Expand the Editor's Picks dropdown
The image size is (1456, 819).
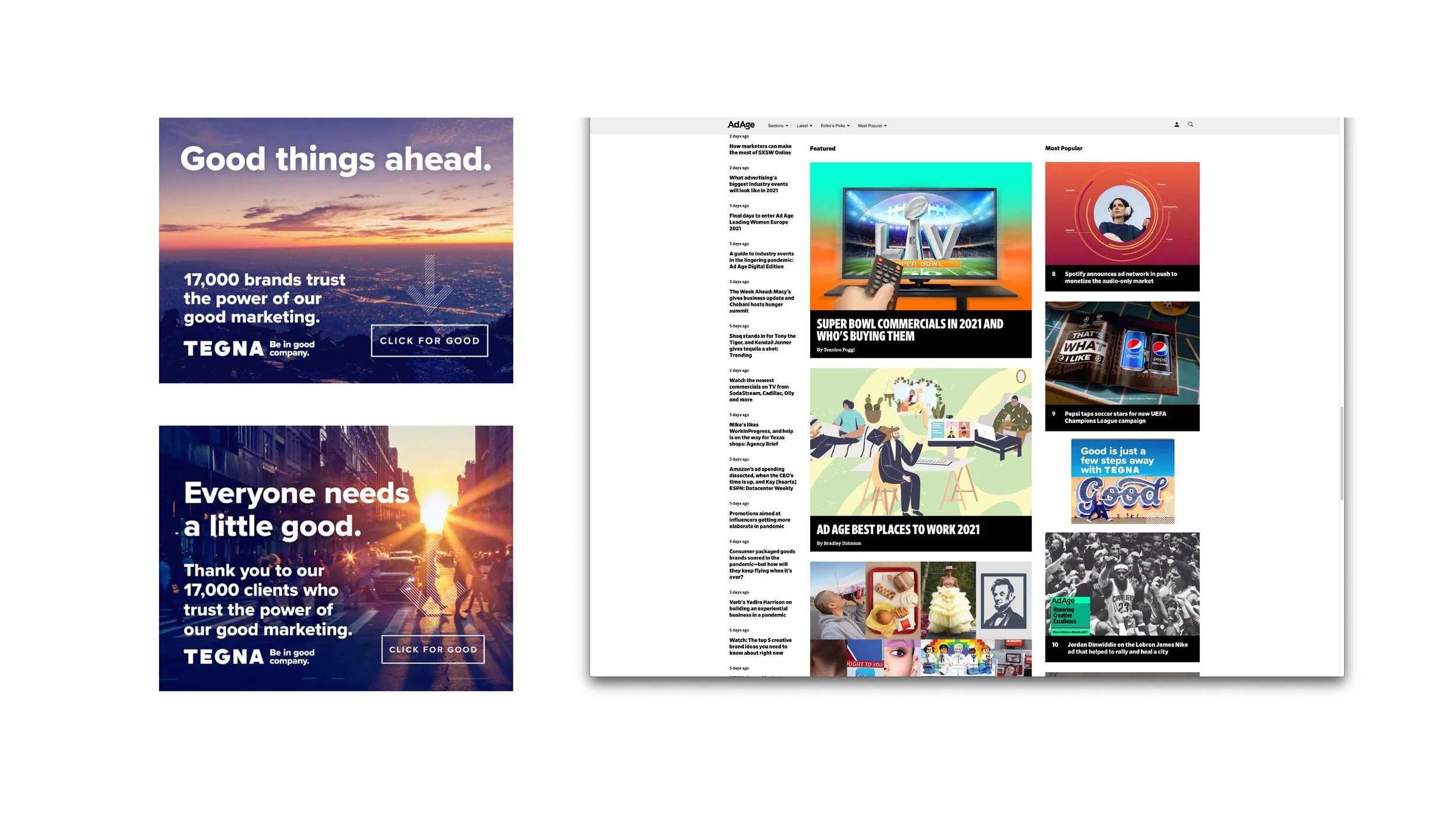pyautogui.click(x=835, y=126)
